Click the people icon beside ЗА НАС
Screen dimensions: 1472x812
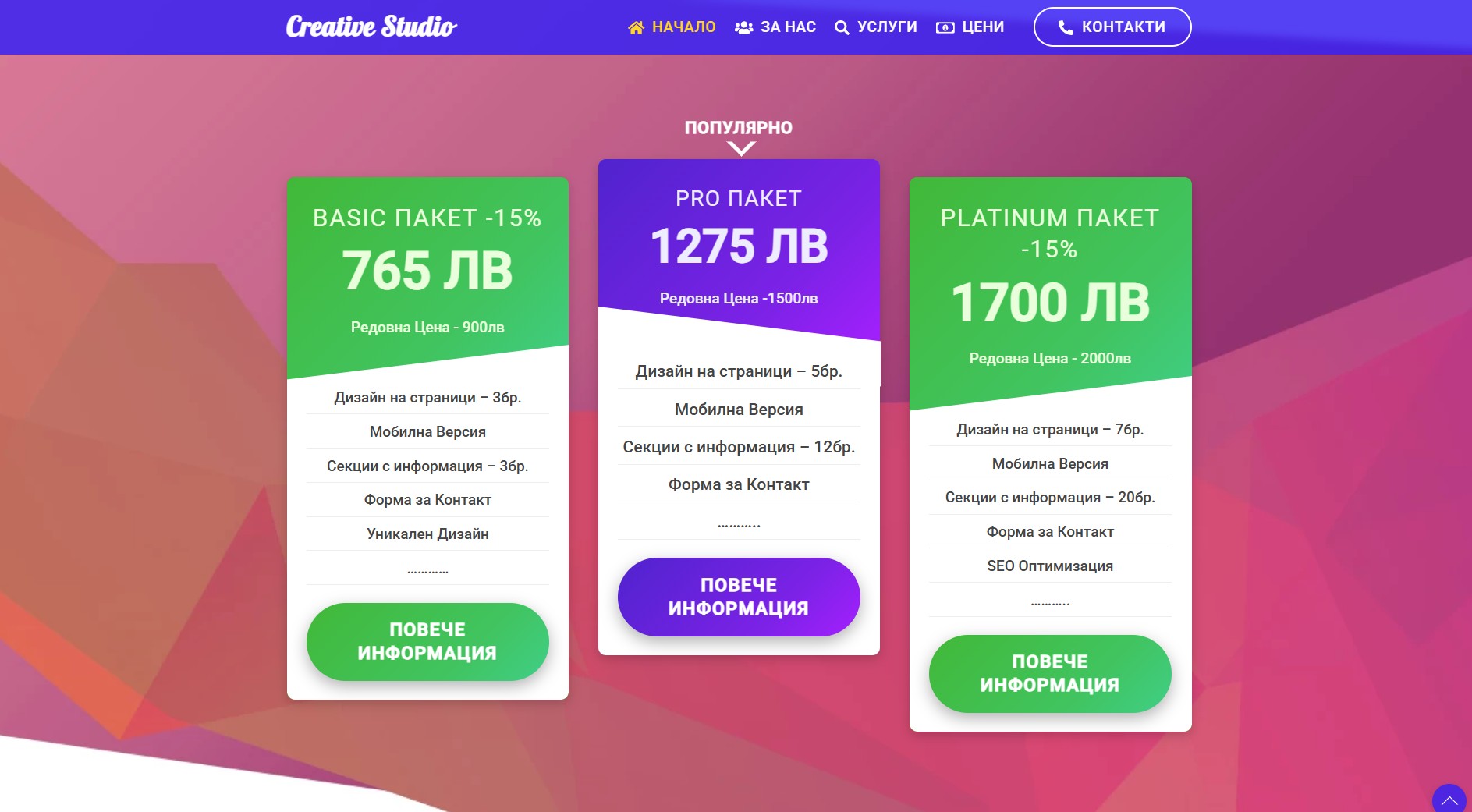743,27
